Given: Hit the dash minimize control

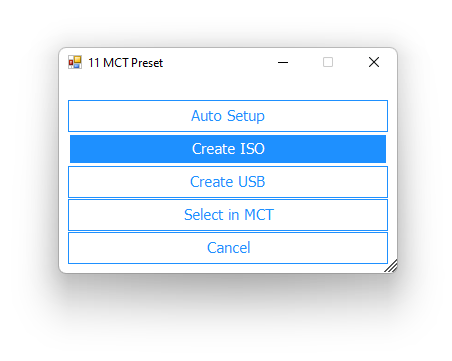Looking at the screenshot, I should point(283,62).
